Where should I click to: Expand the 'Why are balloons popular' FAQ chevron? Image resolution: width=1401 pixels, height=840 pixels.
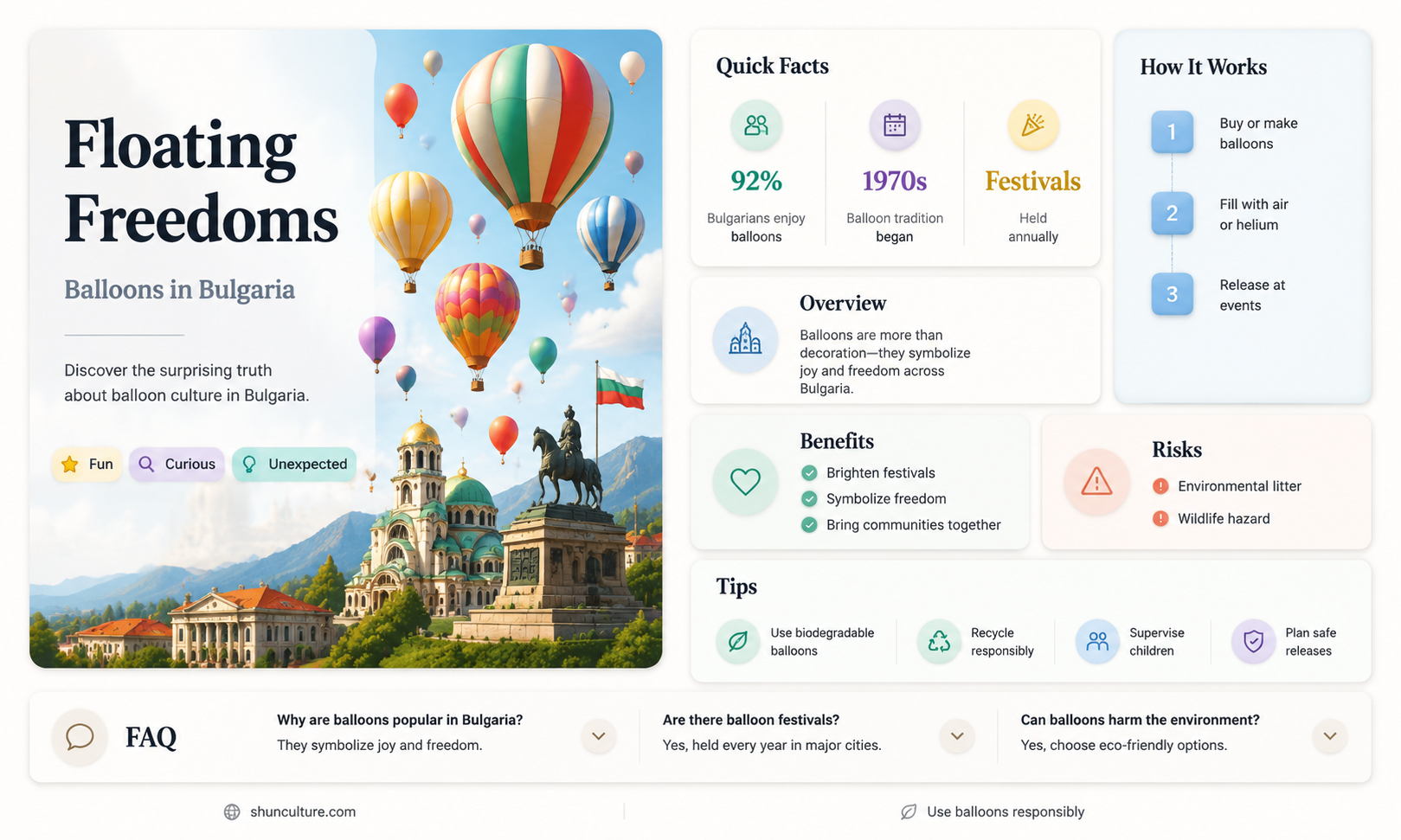coord(598,736)
